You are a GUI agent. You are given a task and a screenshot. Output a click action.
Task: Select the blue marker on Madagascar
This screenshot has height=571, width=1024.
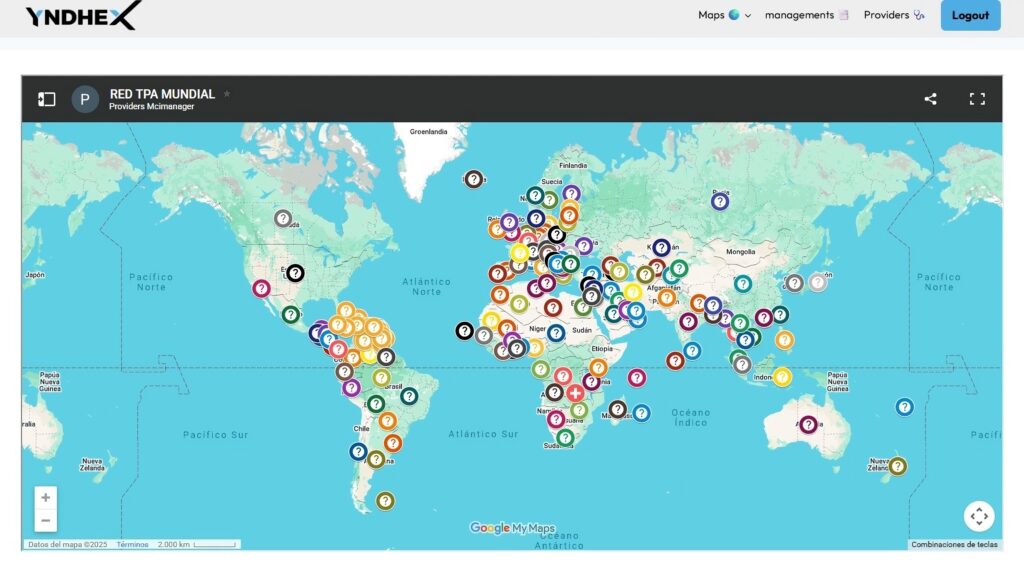(641, 413)
